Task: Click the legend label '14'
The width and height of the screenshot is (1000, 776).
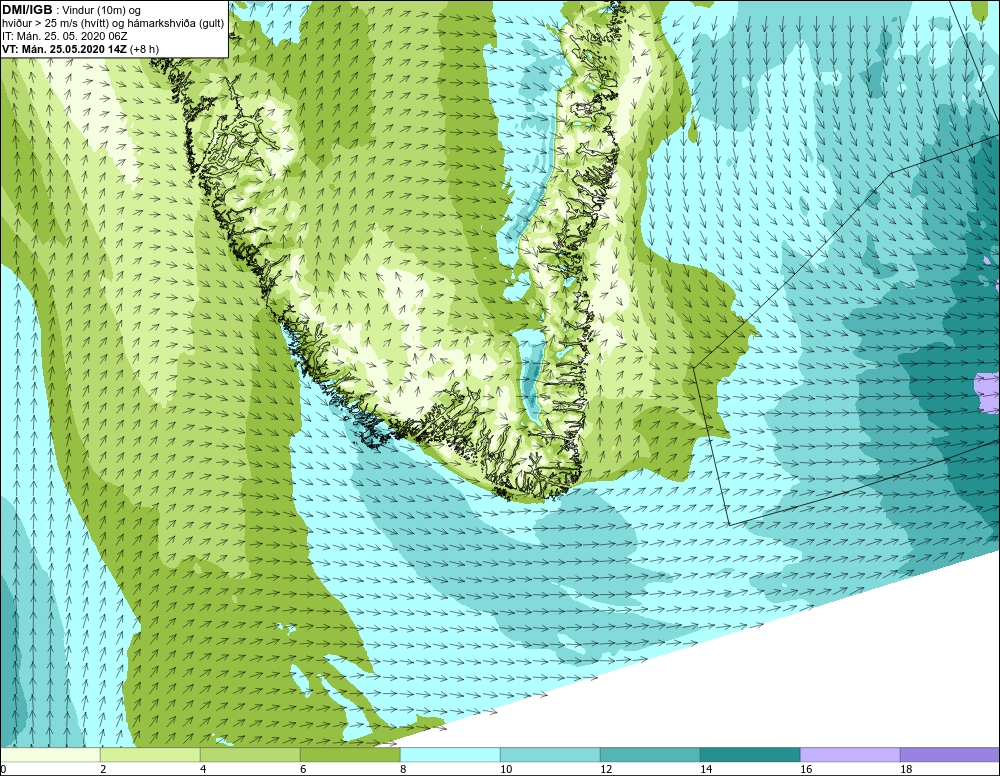Action: 706,770
